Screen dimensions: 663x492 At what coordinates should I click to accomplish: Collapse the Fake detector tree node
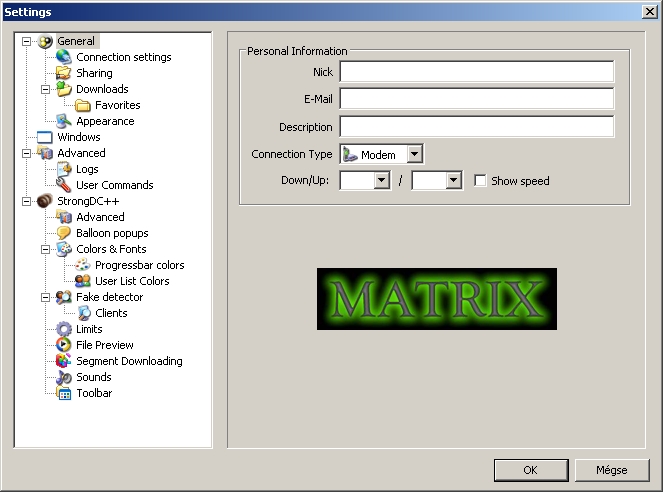click(x=46, y=297)
